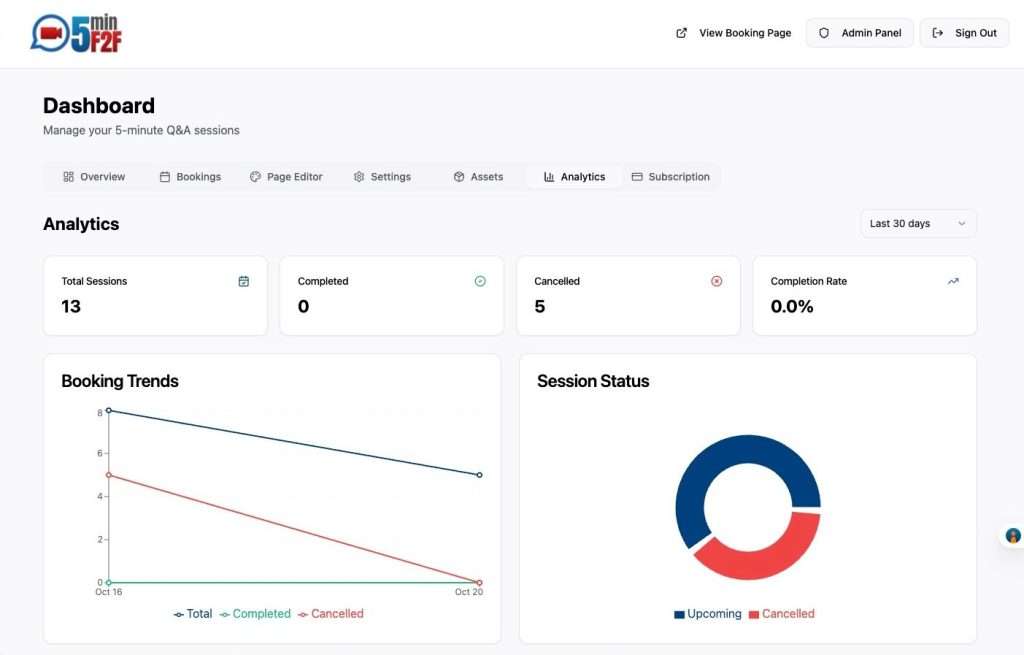Click the chevron arrow in date range selector
1024x655 pixels.
coord(961,223)
